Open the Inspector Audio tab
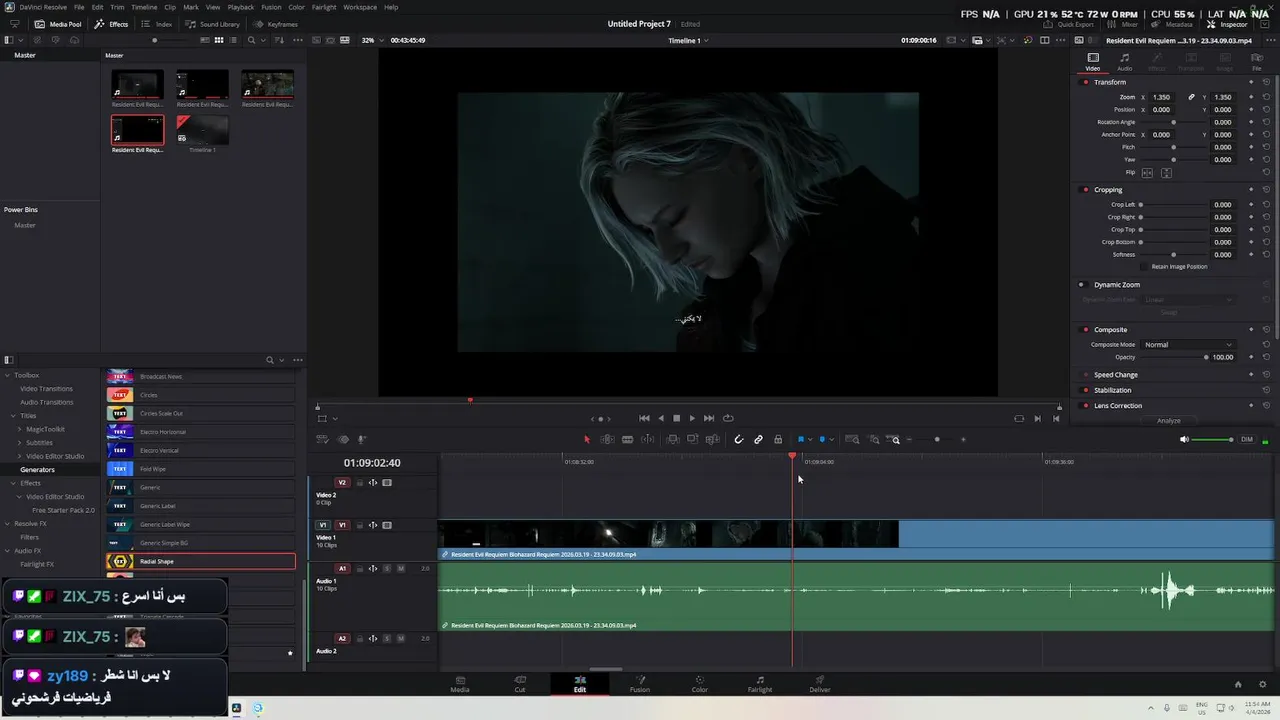This screenshot has height=720, width=1280. [1125, 62]
